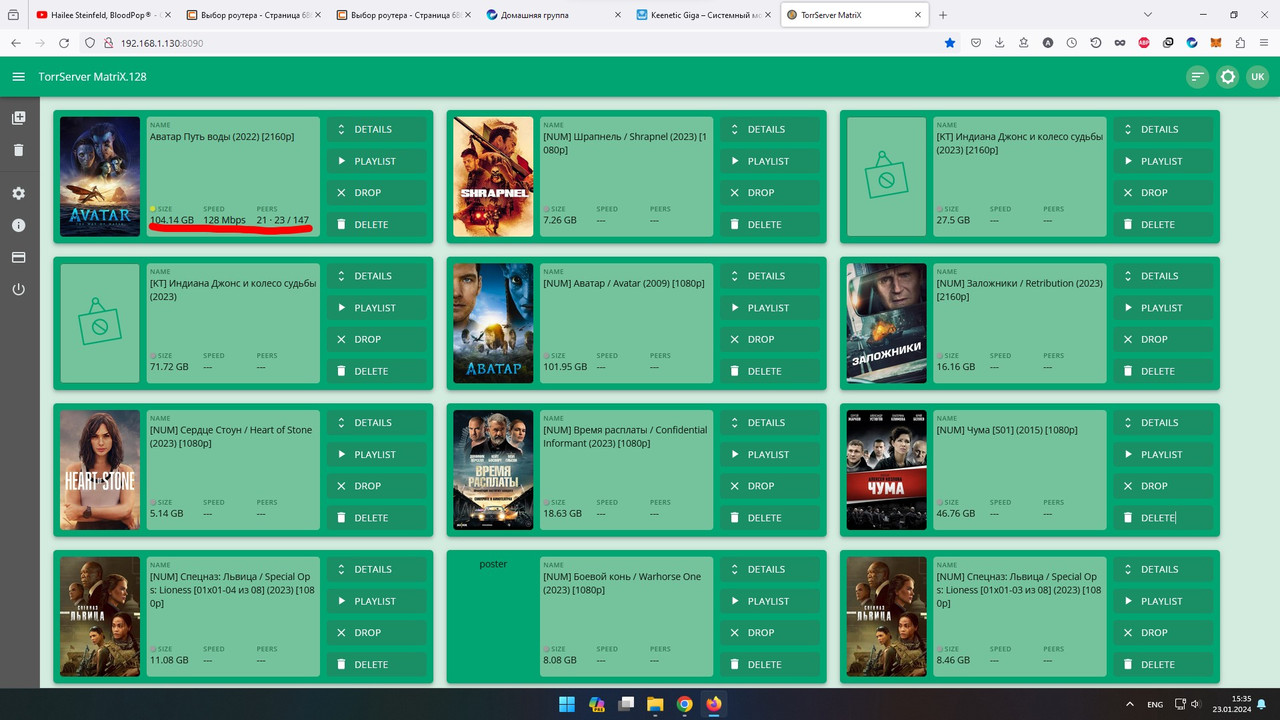Switch to the TorrServer MatriX tab
Screen dimensions: 1280x720
tap(854, 15)
